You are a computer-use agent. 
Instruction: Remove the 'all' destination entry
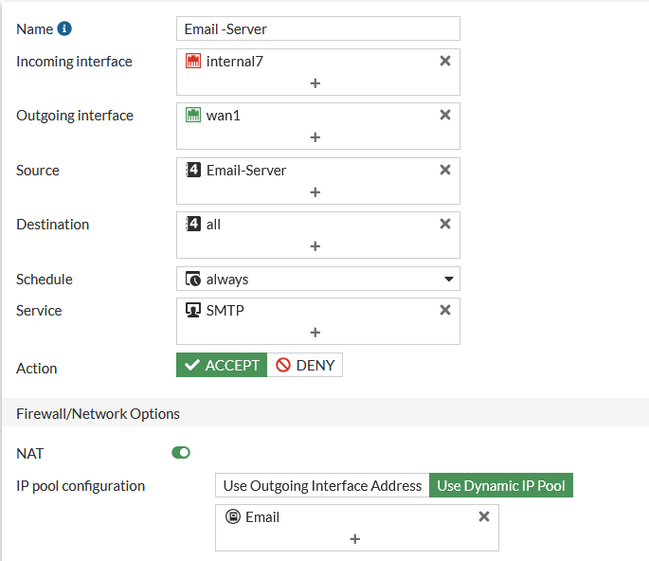pyautogui.click(x=445, y=224)
